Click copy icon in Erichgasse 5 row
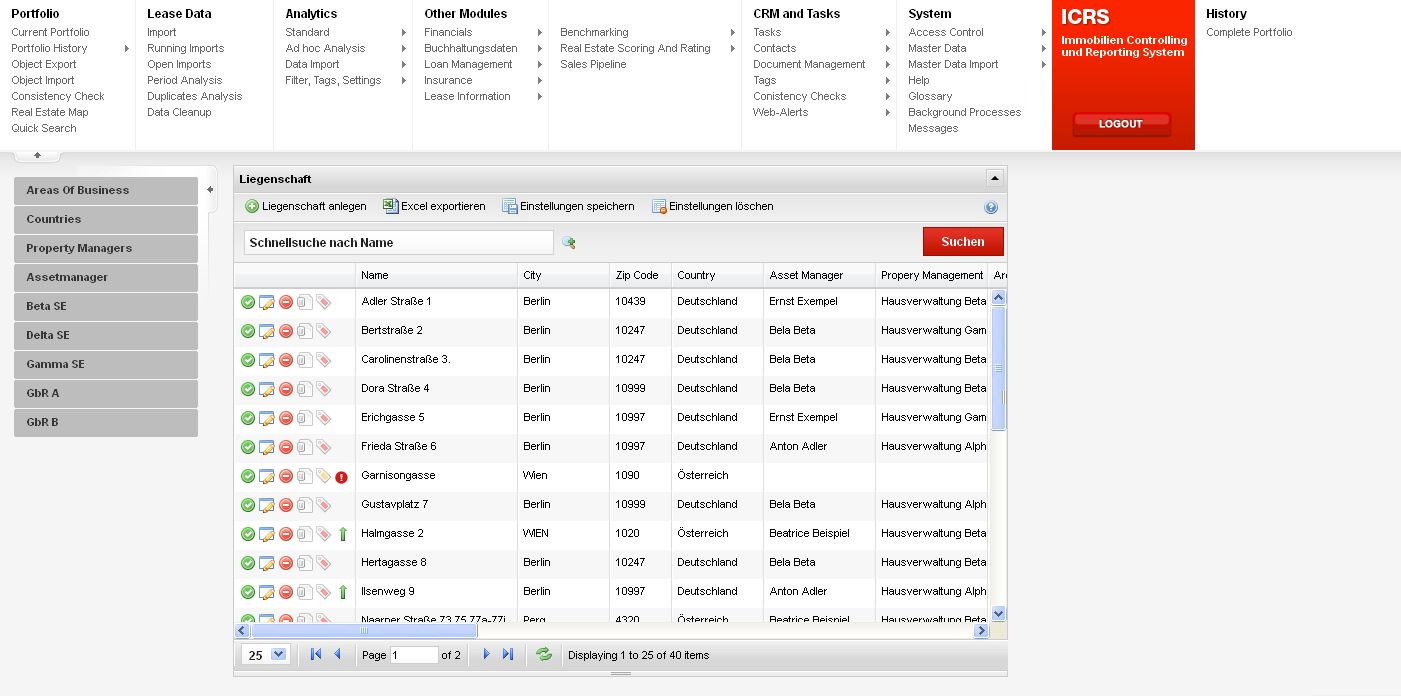1401x696 pixels. (304, 418)
